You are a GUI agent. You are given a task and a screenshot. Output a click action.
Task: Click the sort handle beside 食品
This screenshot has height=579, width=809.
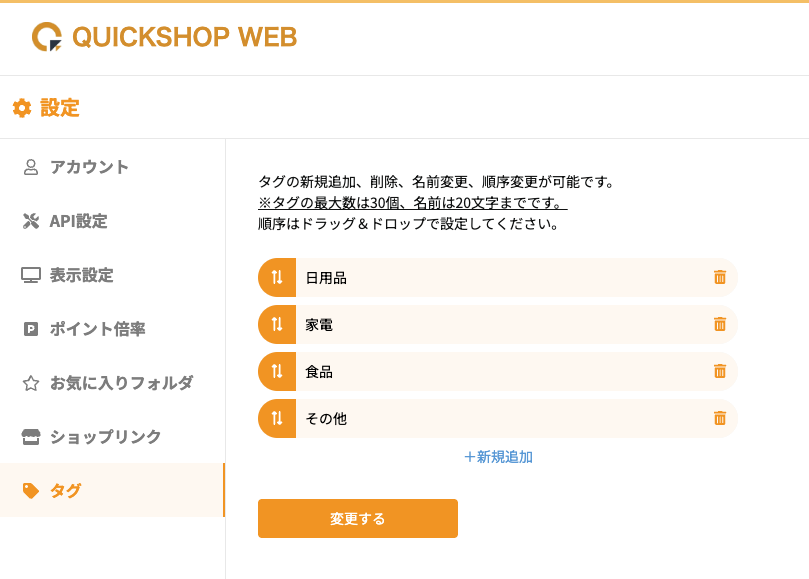(x=277, y=372)
